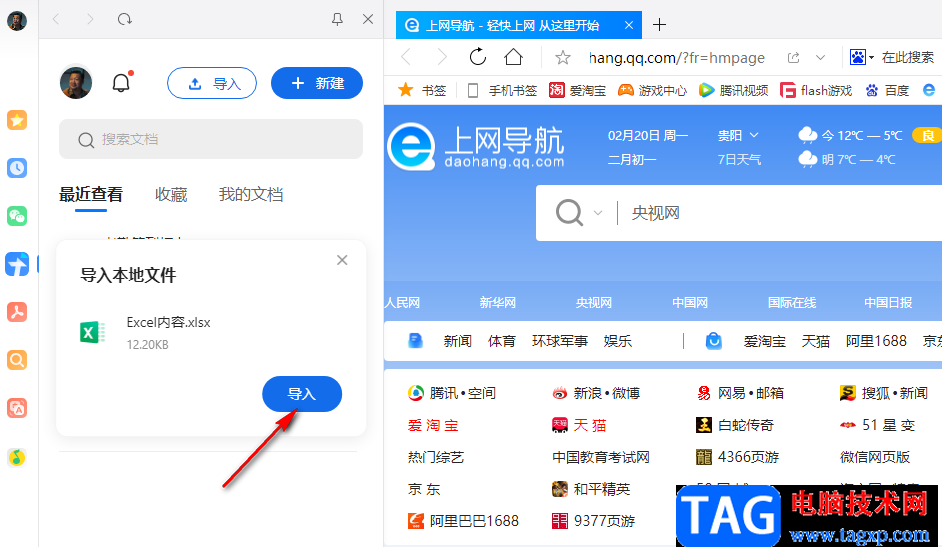Open the 爱淘宝 bookmark in bookmarks bar
Screen dimensions: 942x547
click(x=577, y=90)
